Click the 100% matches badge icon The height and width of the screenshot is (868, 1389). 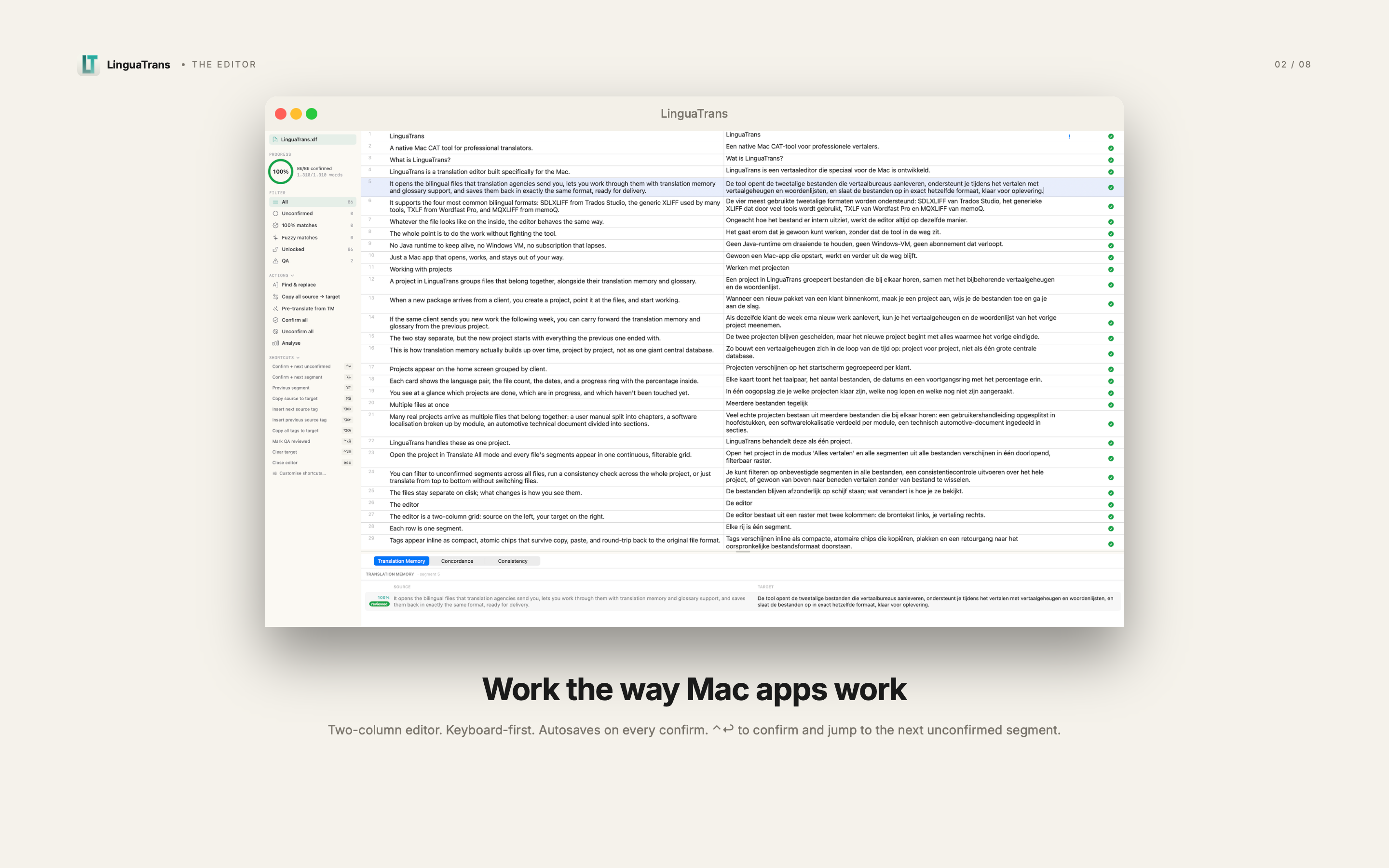[x=275, y=226]
